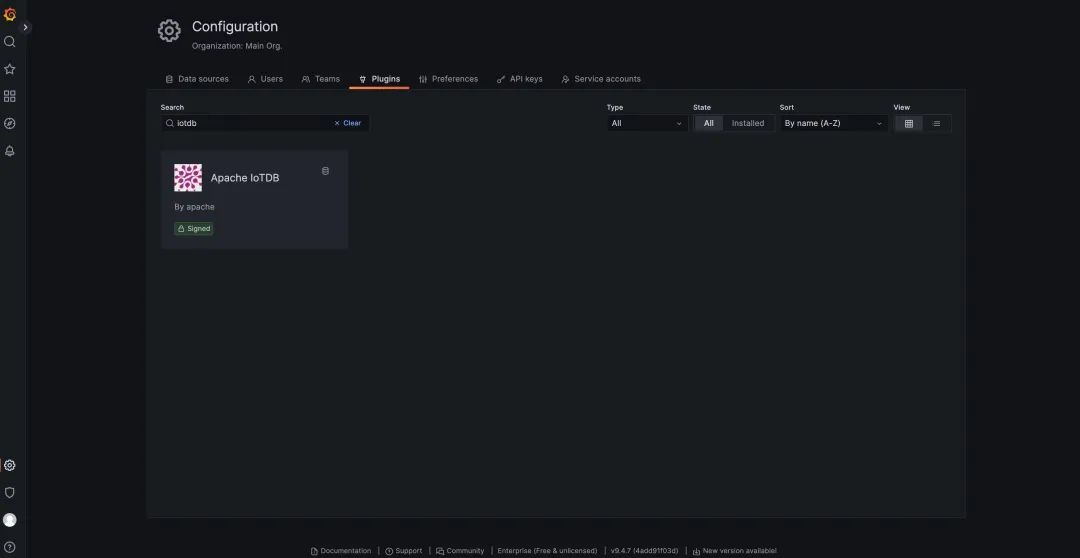The image size is (1080, 558).
Task: Click the 'Organization: Main Org.' subtitle
Action: (237, 46)
